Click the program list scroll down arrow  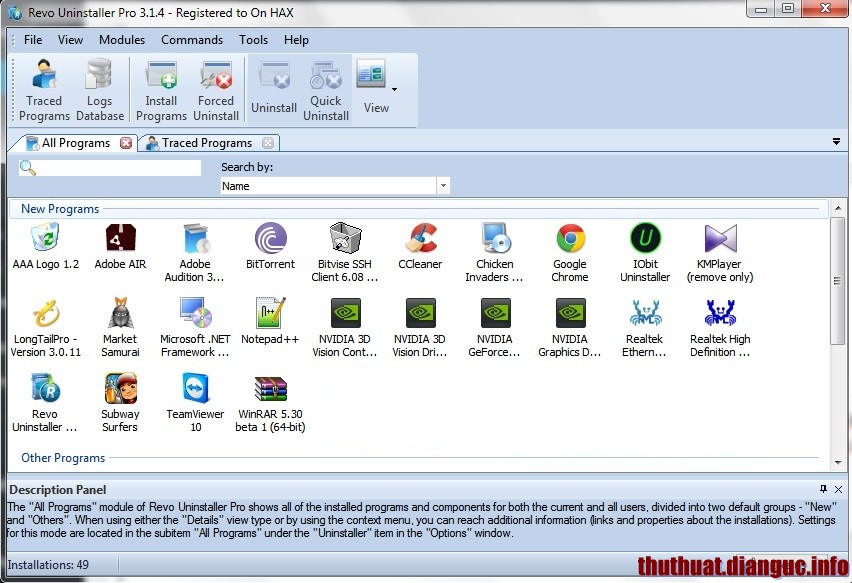click(x=837, y=463)
